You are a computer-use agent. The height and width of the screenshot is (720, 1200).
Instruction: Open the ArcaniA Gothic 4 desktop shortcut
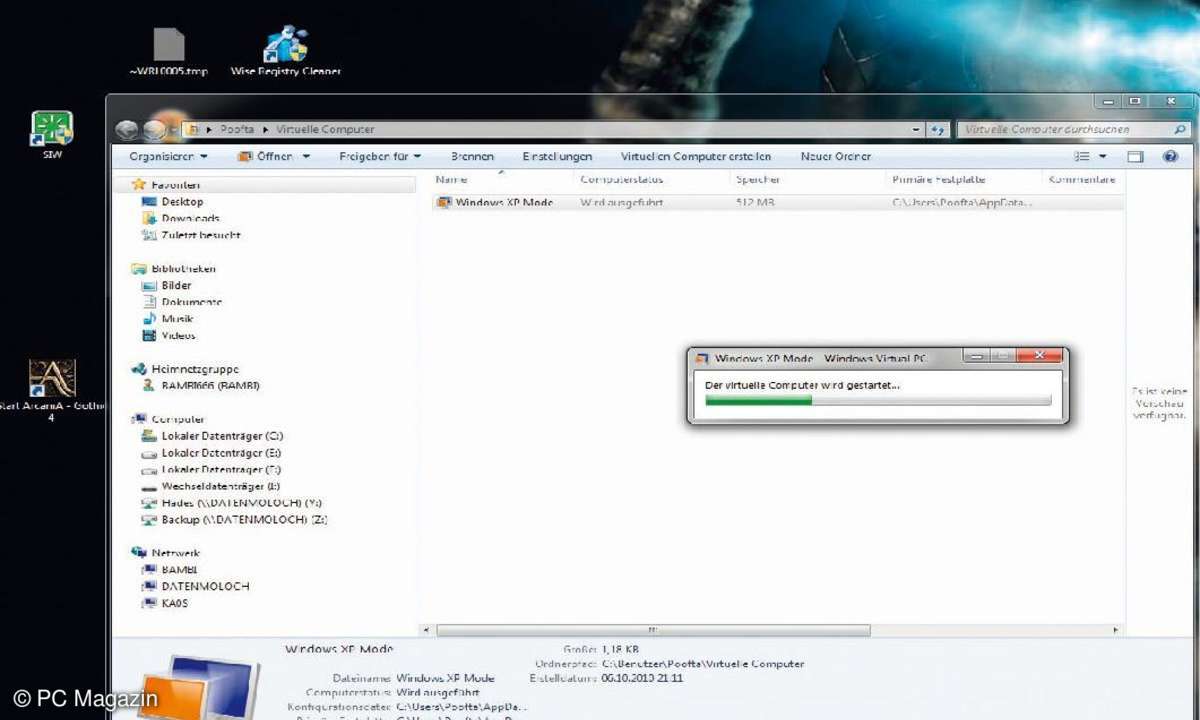[51, 392]
